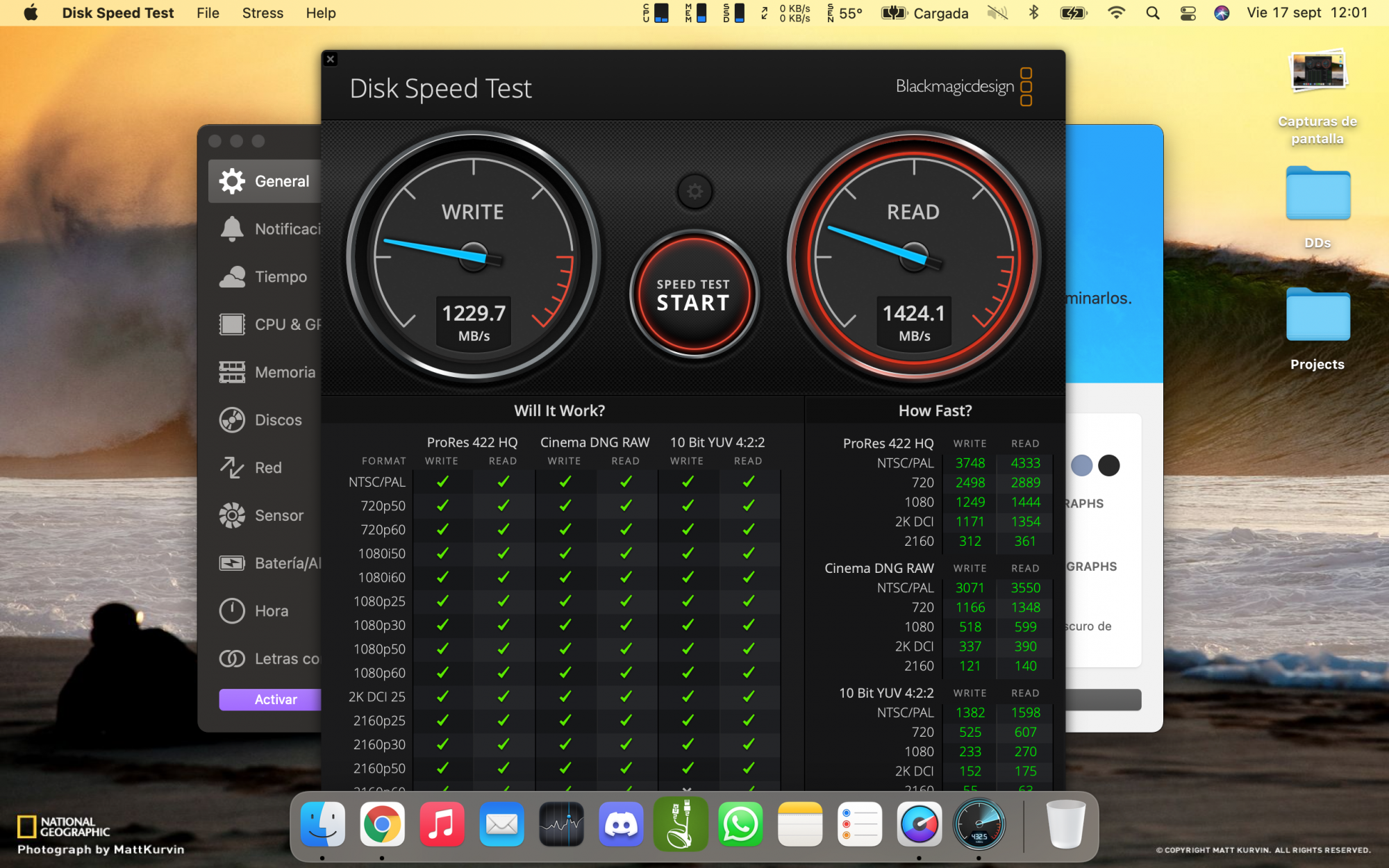Screen dimensions: 1389x868
Task: Open the Stress menu
Action: point(263,13)
